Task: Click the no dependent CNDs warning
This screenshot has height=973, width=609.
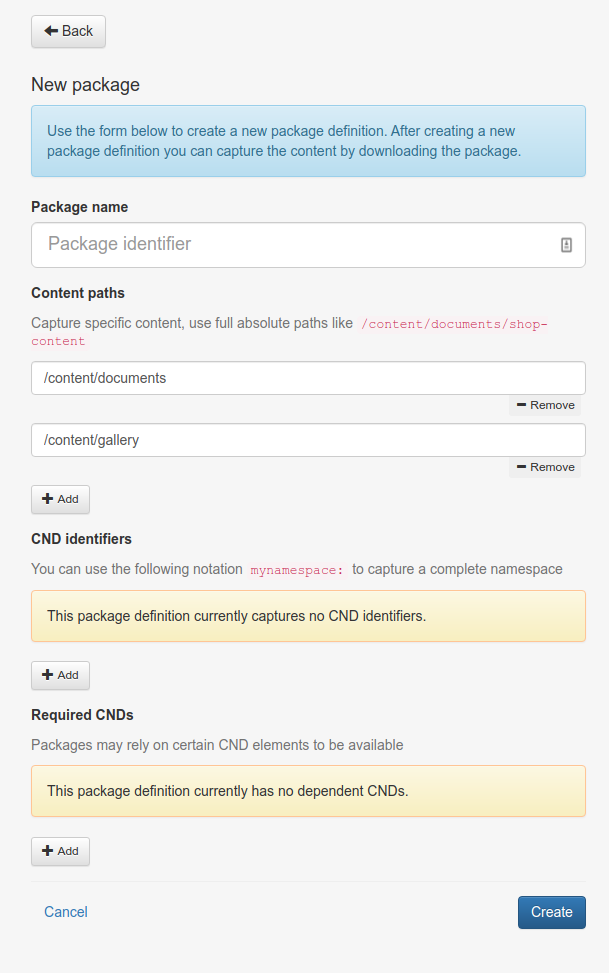Action: click(x=308, y=791)
